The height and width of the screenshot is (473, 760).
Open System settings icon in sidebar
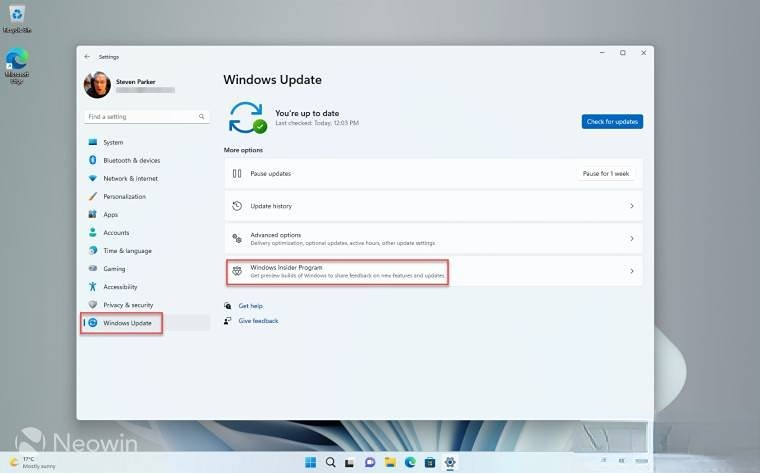[x=93, y=142]
